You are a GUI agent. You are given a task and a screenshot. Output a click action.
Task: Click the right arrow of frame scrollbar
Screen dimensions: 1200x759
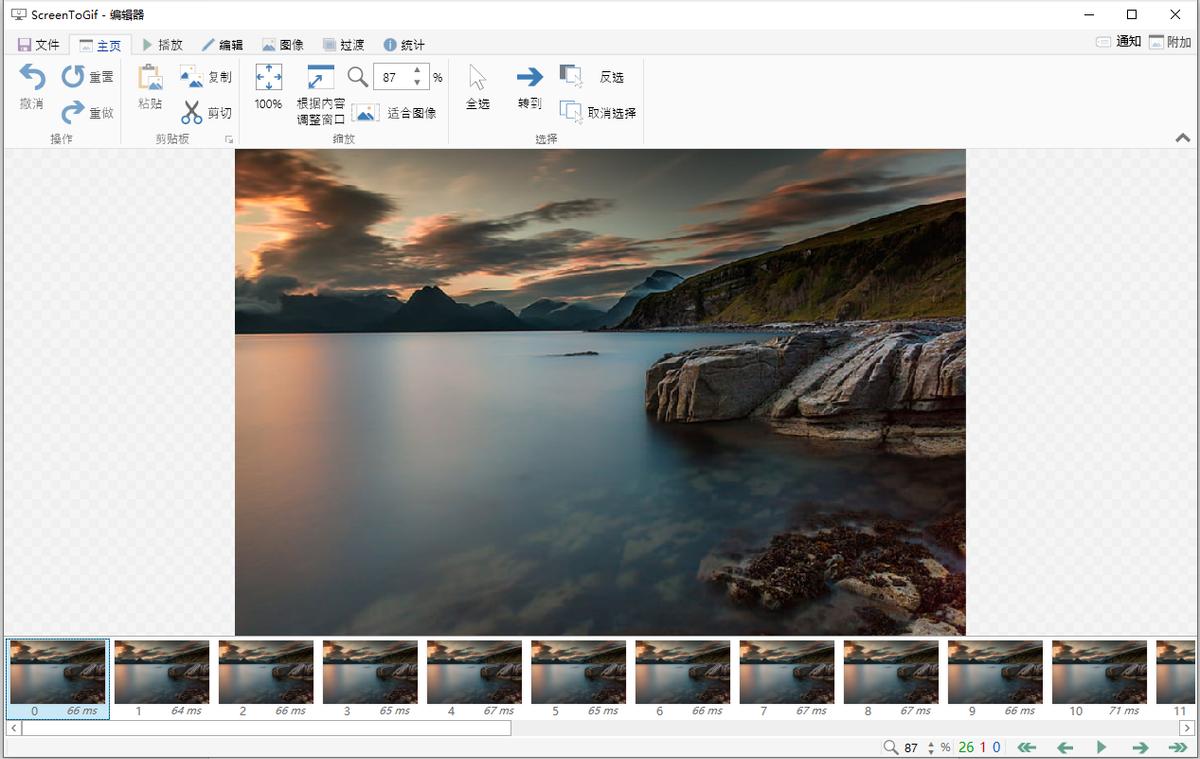1186,728
